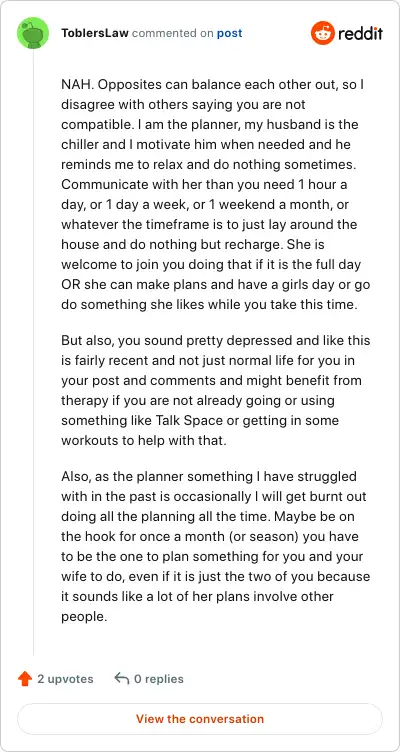Follow the blue "post" link
Image resolution: width=400 pixels, height=752 pixels.
[229, 34]
